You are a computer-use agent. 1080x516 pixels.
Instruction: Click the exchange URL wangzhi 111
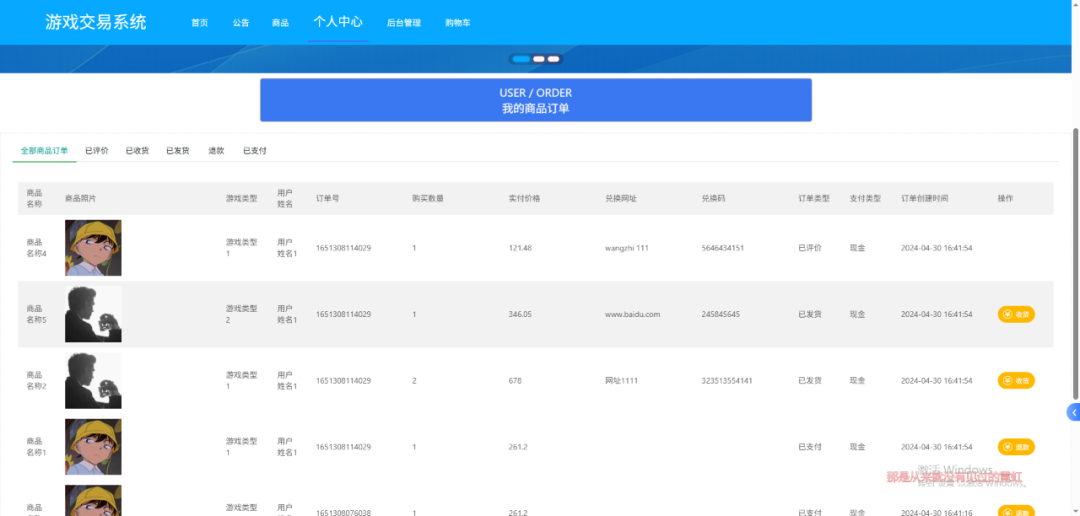(x=627, y=248)
